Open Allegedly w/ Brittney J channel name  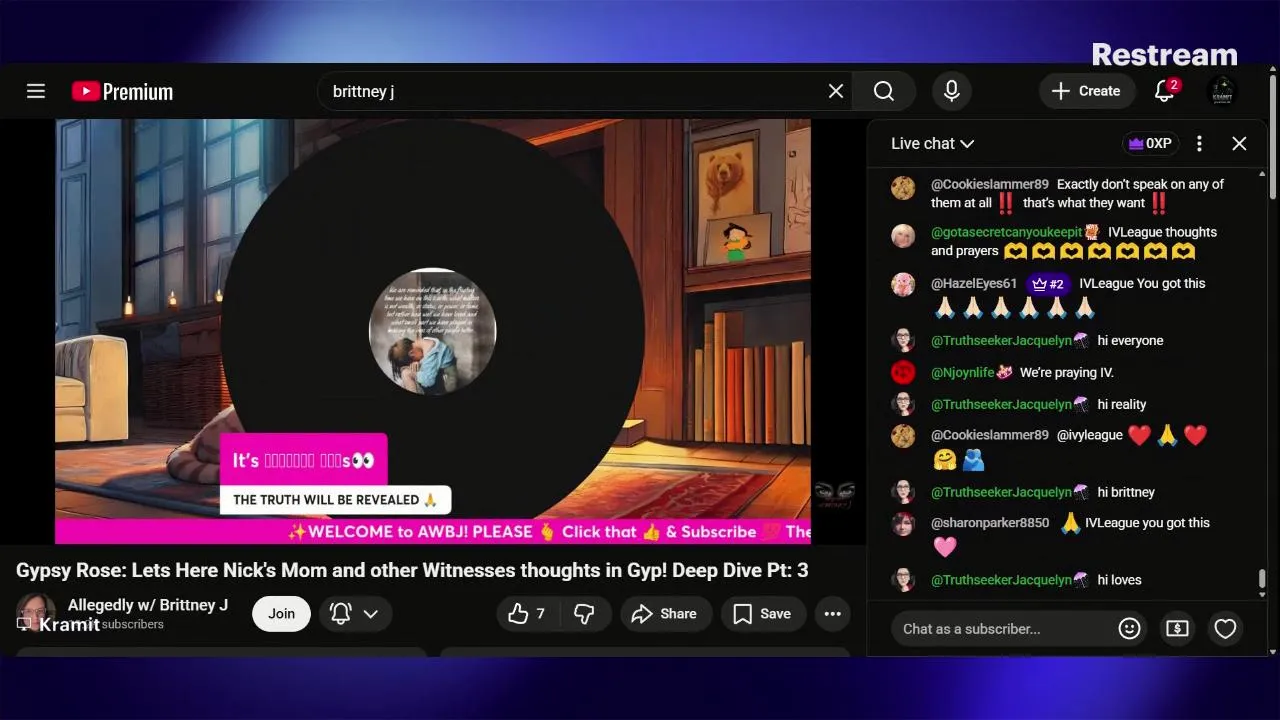pos(148,605)
